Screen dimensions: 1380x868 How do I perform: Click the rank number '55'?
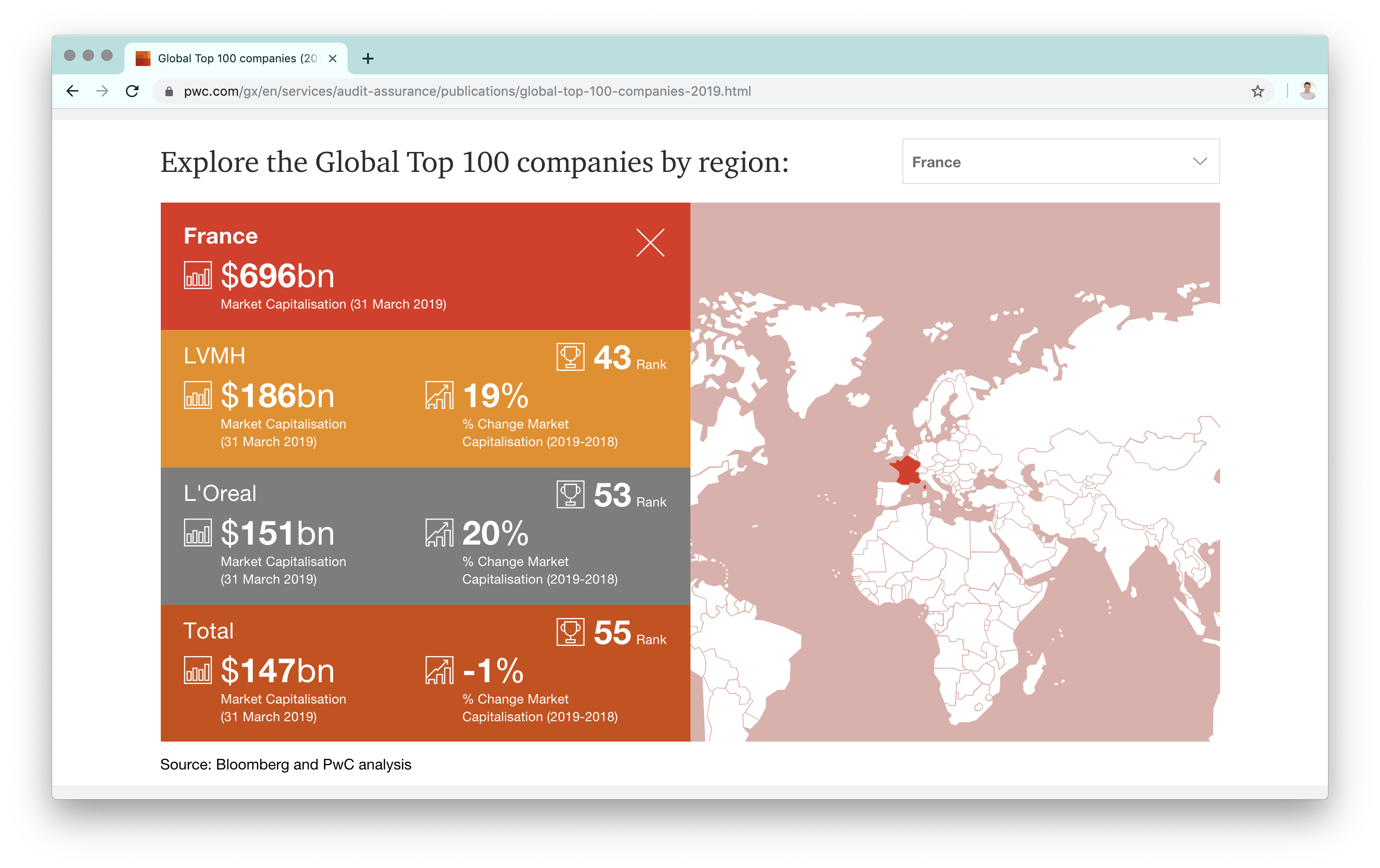point(612,632)
